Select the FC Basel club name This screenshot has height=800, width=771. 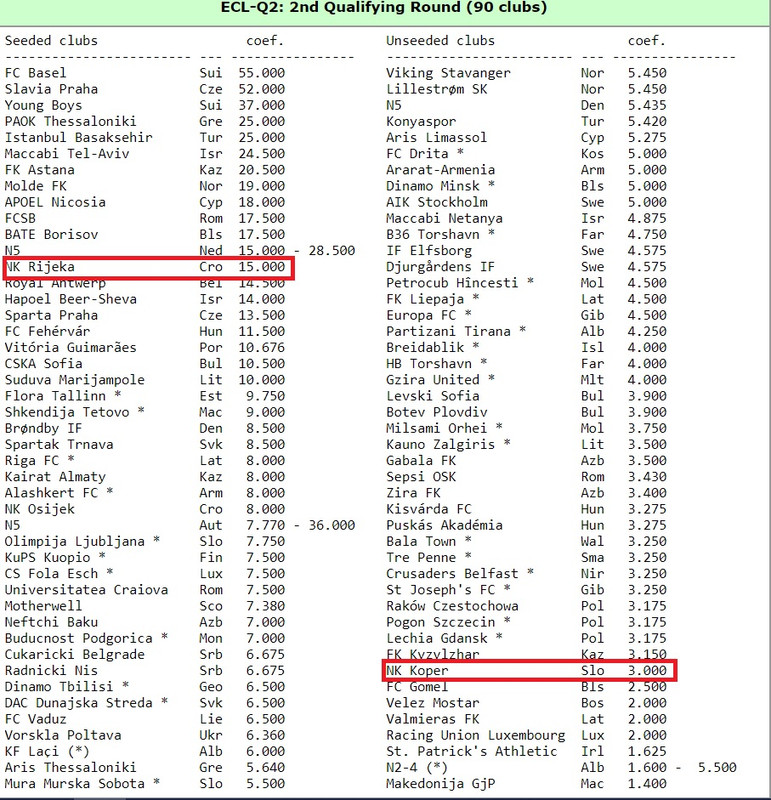(35, 73)
